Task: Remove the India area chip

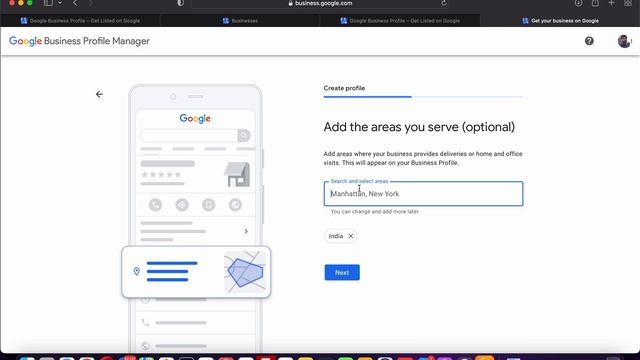Action: coord(351,236)
